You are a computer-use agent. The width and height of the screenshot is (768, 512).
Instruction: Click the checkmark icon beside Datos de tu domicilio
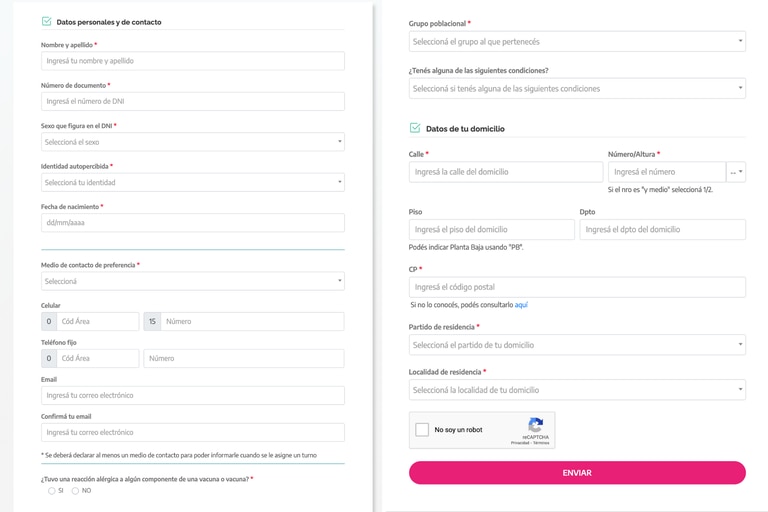(x=415, y=128)
